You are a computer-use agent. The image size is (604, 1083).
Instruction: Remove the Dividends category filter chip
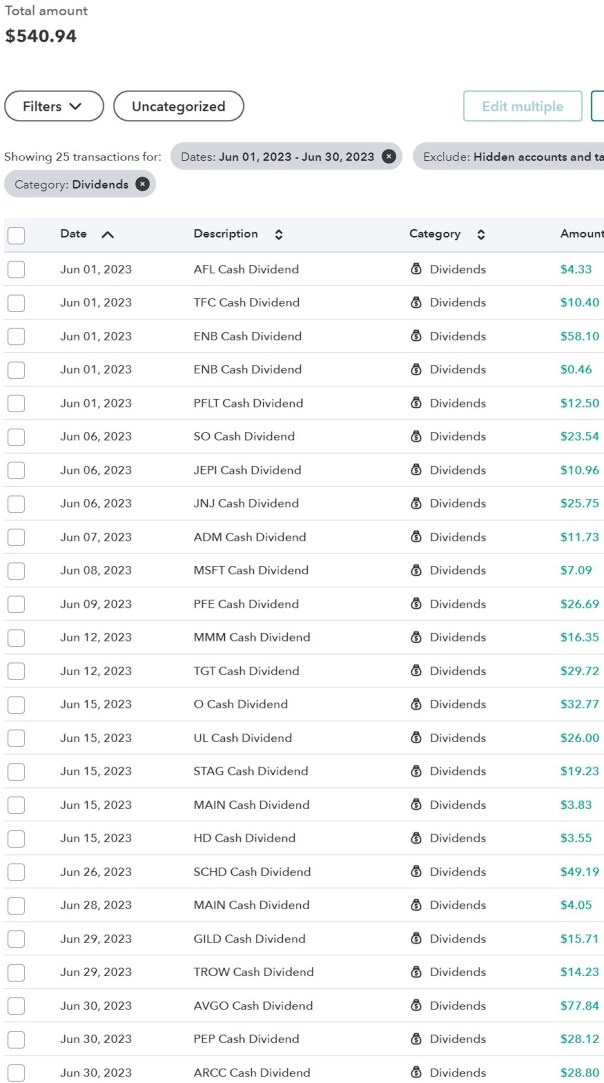coord(143,184)
